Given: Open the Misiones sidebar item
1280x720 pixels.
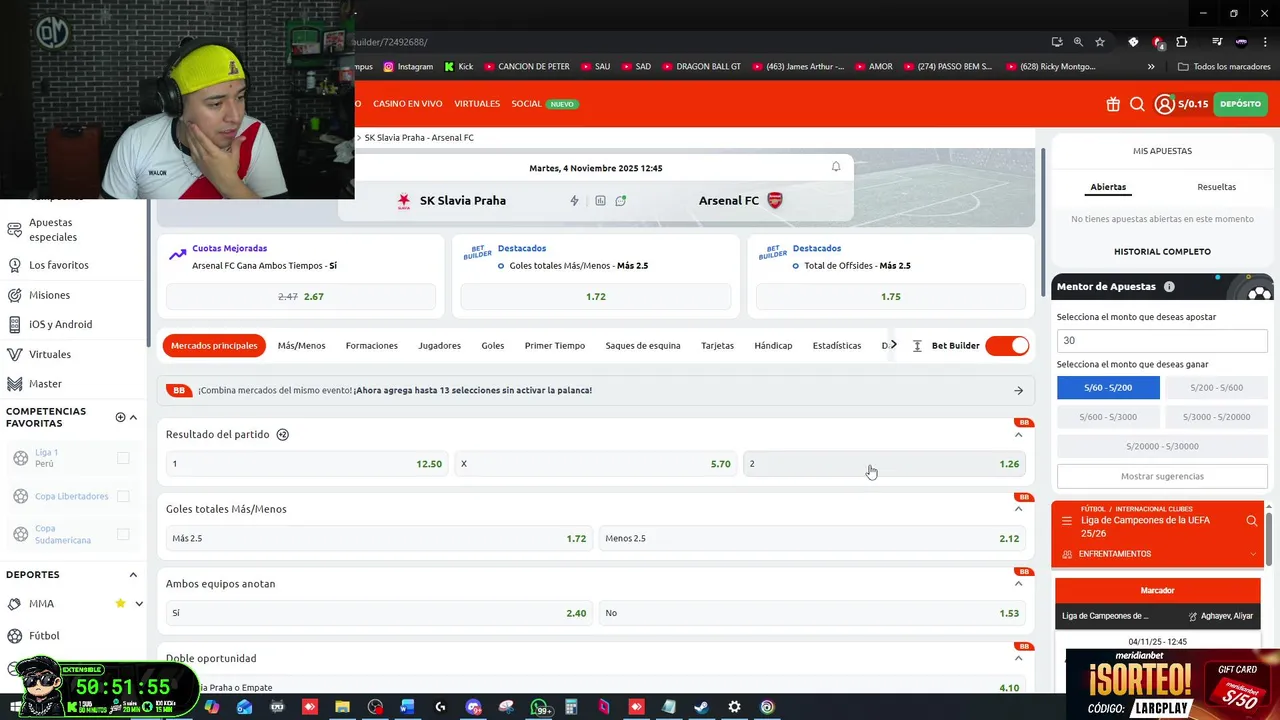Looking at the screenshot, I should (49, 295).
